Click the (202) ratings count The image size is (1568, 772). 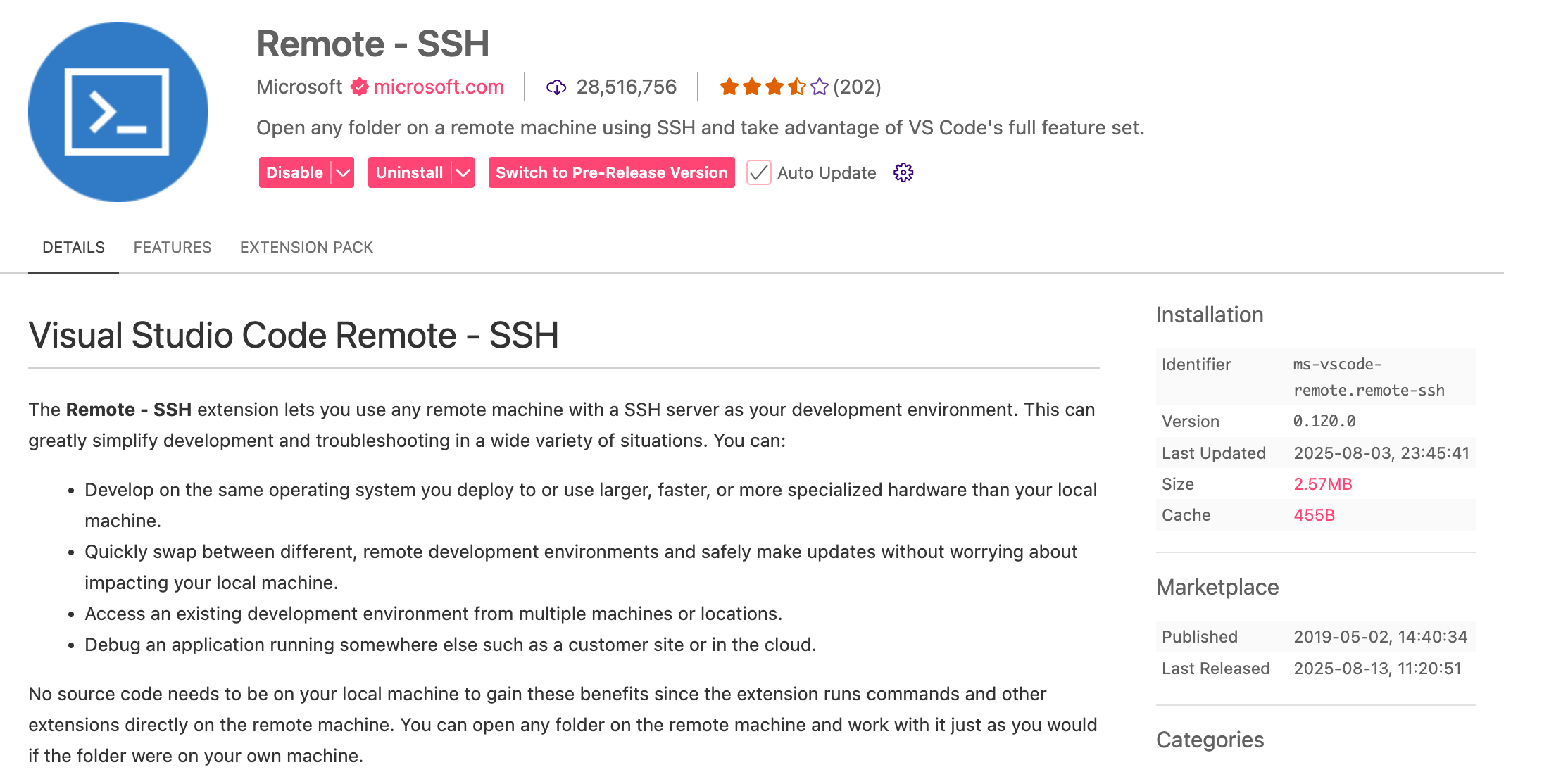pyautogui.click(x=857, y=87)
